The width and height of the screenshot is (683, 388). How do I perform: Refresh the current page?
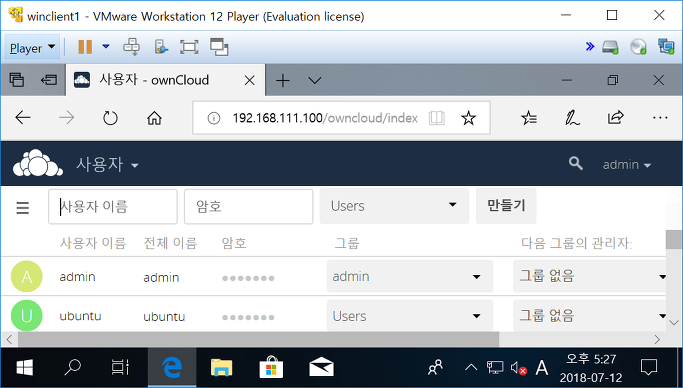(x=110, y=118)
